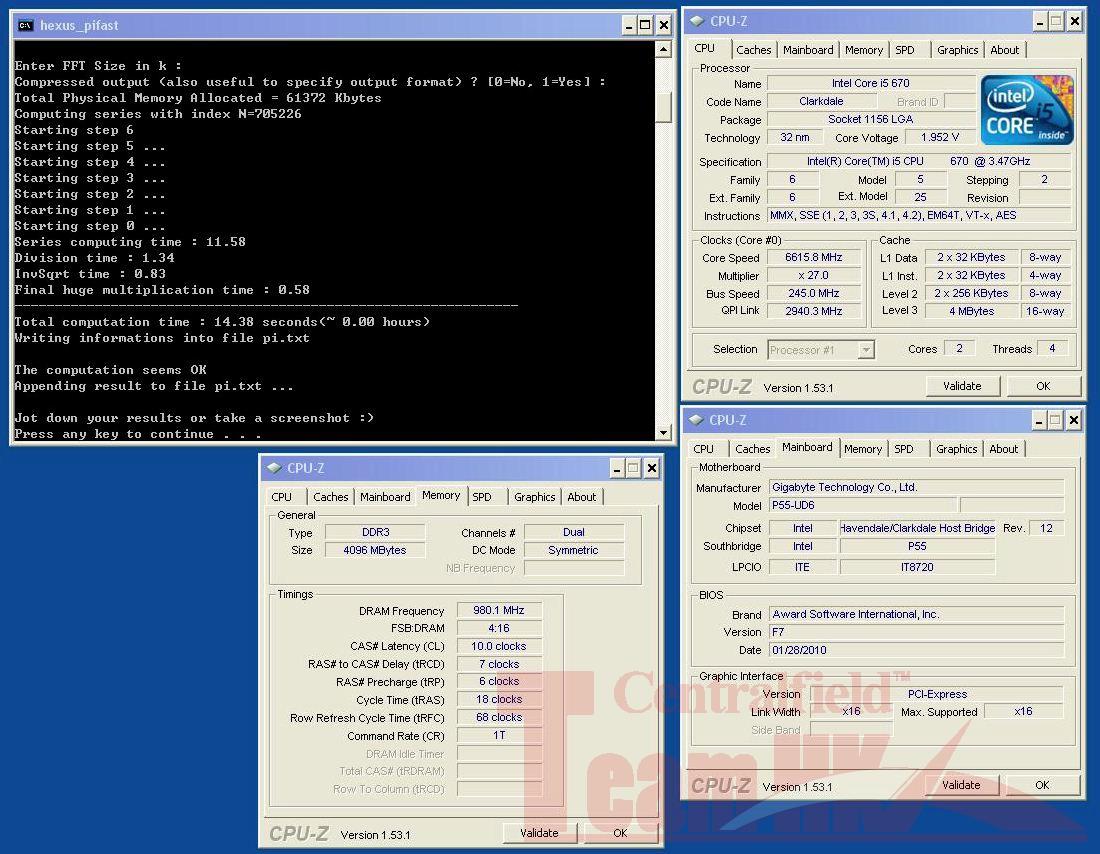Image resolution: width=1100 pixels, height=854 pixels.
Task: Click OK in the CPU tab window
Action: (x=1043, y=386)
